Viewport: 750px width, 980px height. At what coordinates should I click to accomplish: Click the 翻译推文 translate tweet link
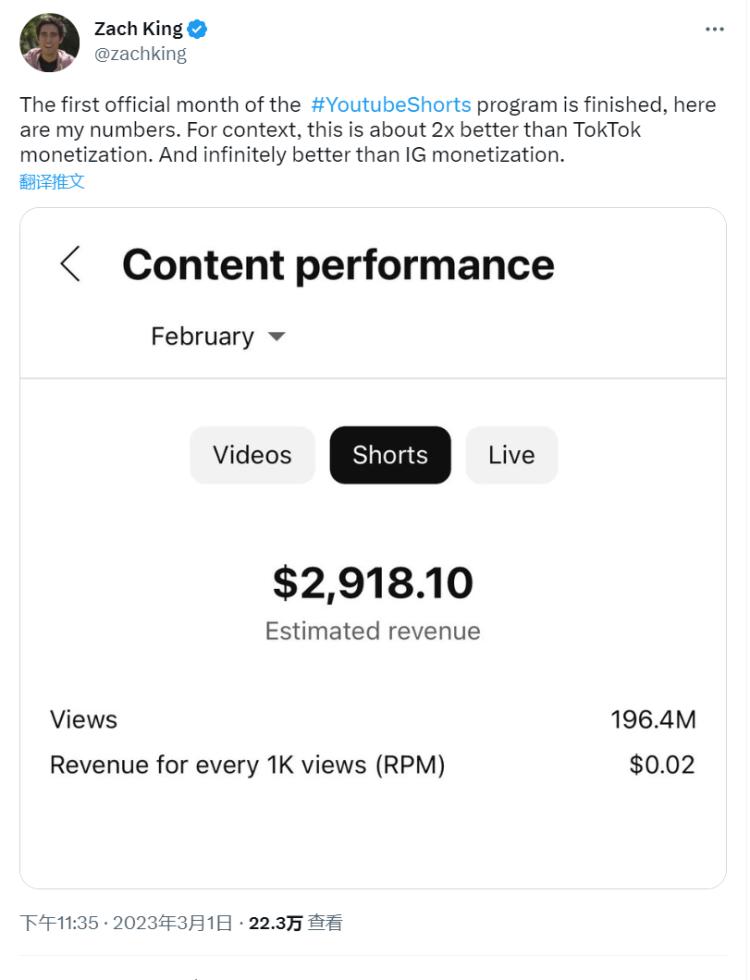52,182
